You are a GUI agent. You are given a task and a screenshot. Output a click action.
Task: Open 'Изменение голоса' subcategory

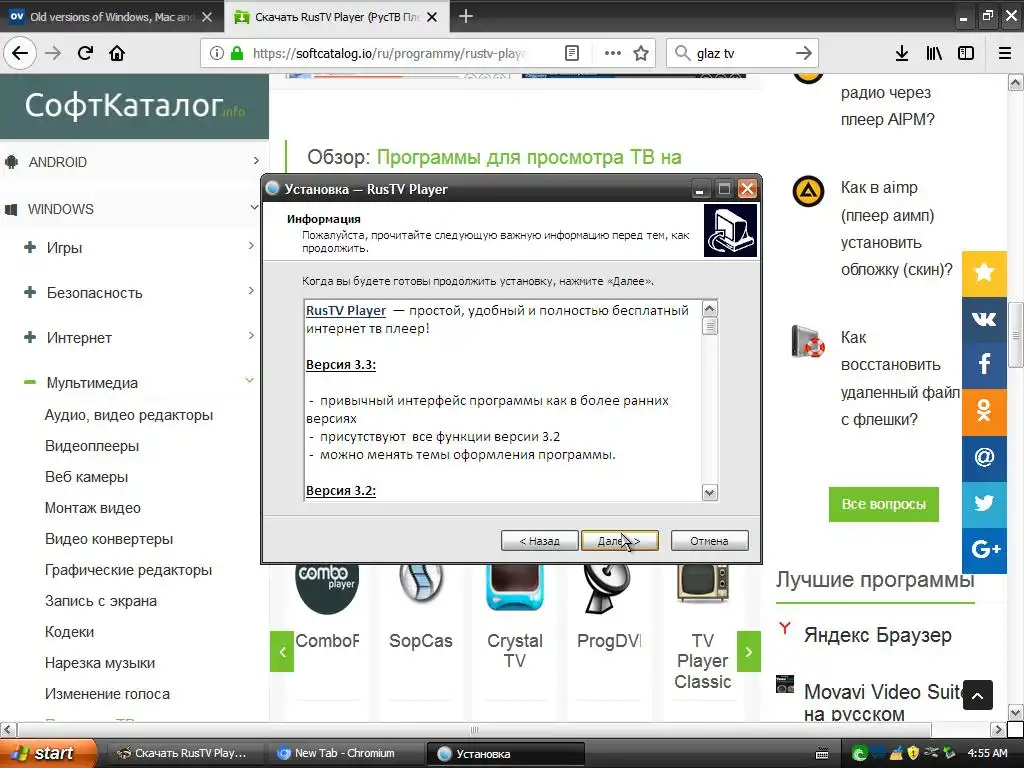[x=107, y=694]
